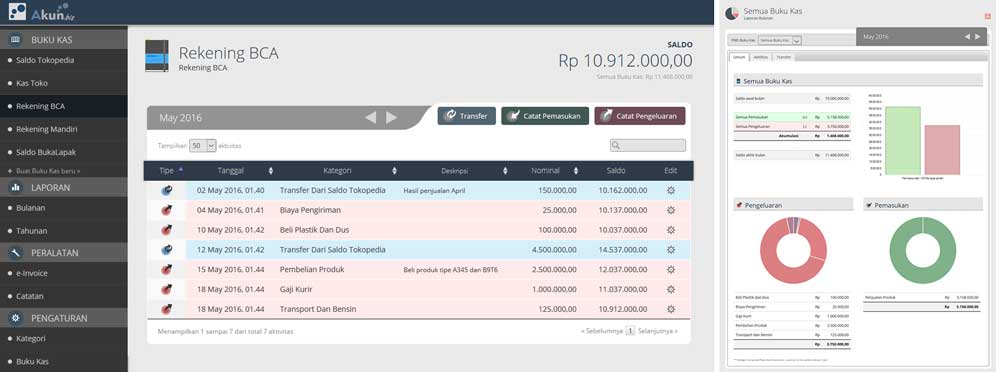
Task: Sort table by Tipe column
Action: pos(170,170)
